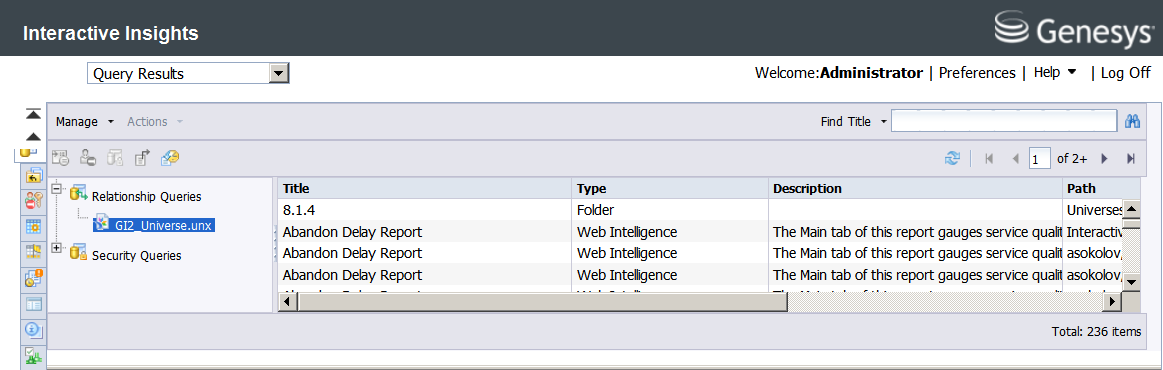This screenshot has height=370, width=1163.
Task: Click the Preferences link
Action: 977,73
